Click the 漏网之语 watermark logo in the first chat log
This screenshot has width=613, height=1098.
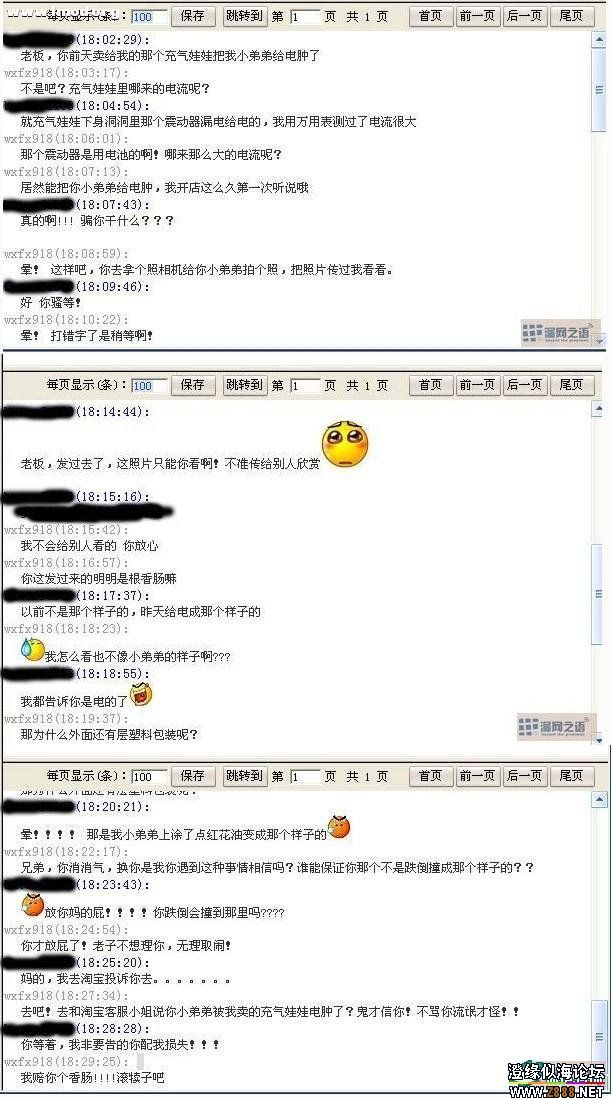pos(560,333)
